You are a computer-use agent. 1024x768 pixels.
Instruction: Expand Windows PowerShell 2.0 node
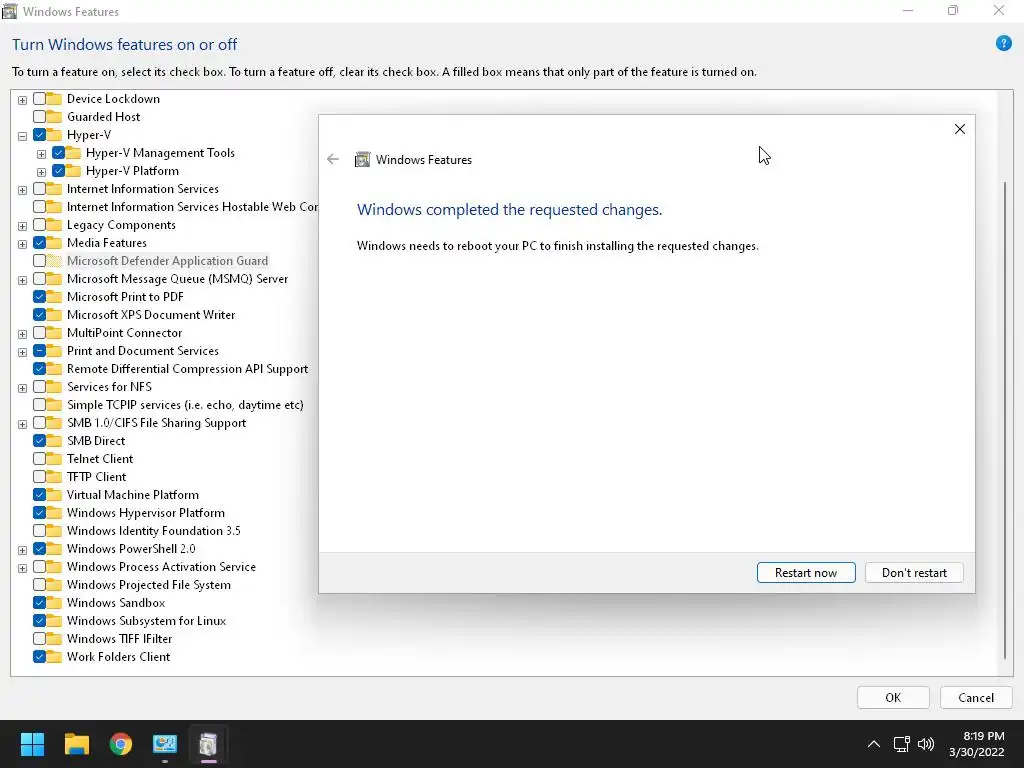[x=22, y=550]
